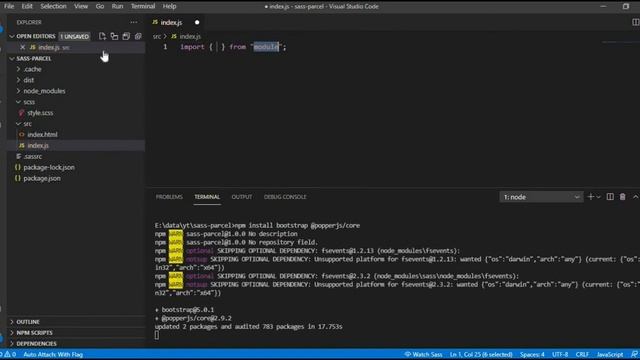Image resolution: width=640 pixels, height=360 pixels.
Task: Open the launch profile chevron beside plus
Action: pos(598,197)
